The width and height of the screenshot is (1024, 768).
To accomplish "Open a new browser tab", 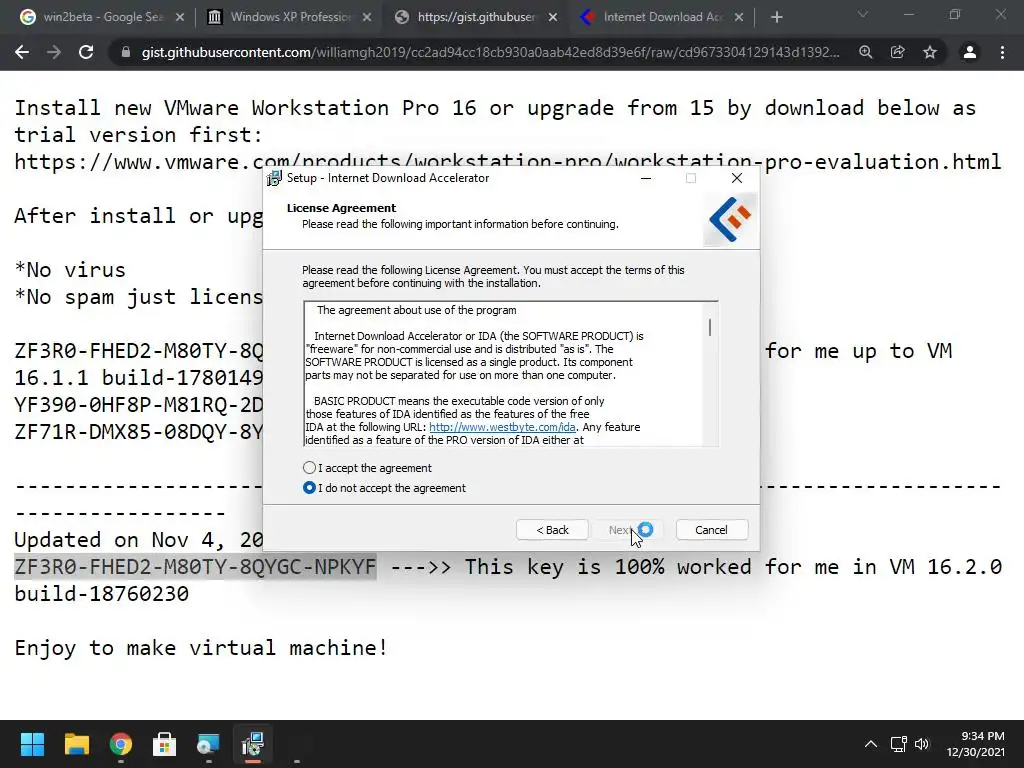I will click(776, 17).
